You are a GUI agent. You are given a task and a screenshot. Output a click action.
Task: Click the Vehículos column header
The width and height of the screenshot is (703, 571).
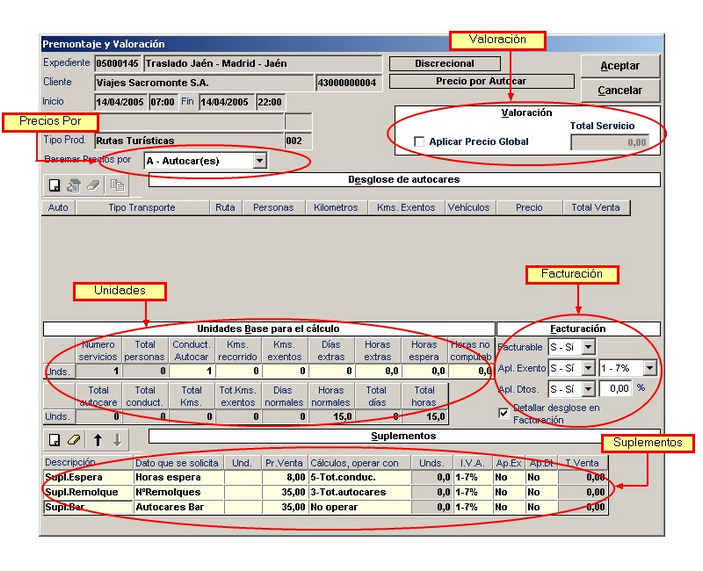point(469,208)
